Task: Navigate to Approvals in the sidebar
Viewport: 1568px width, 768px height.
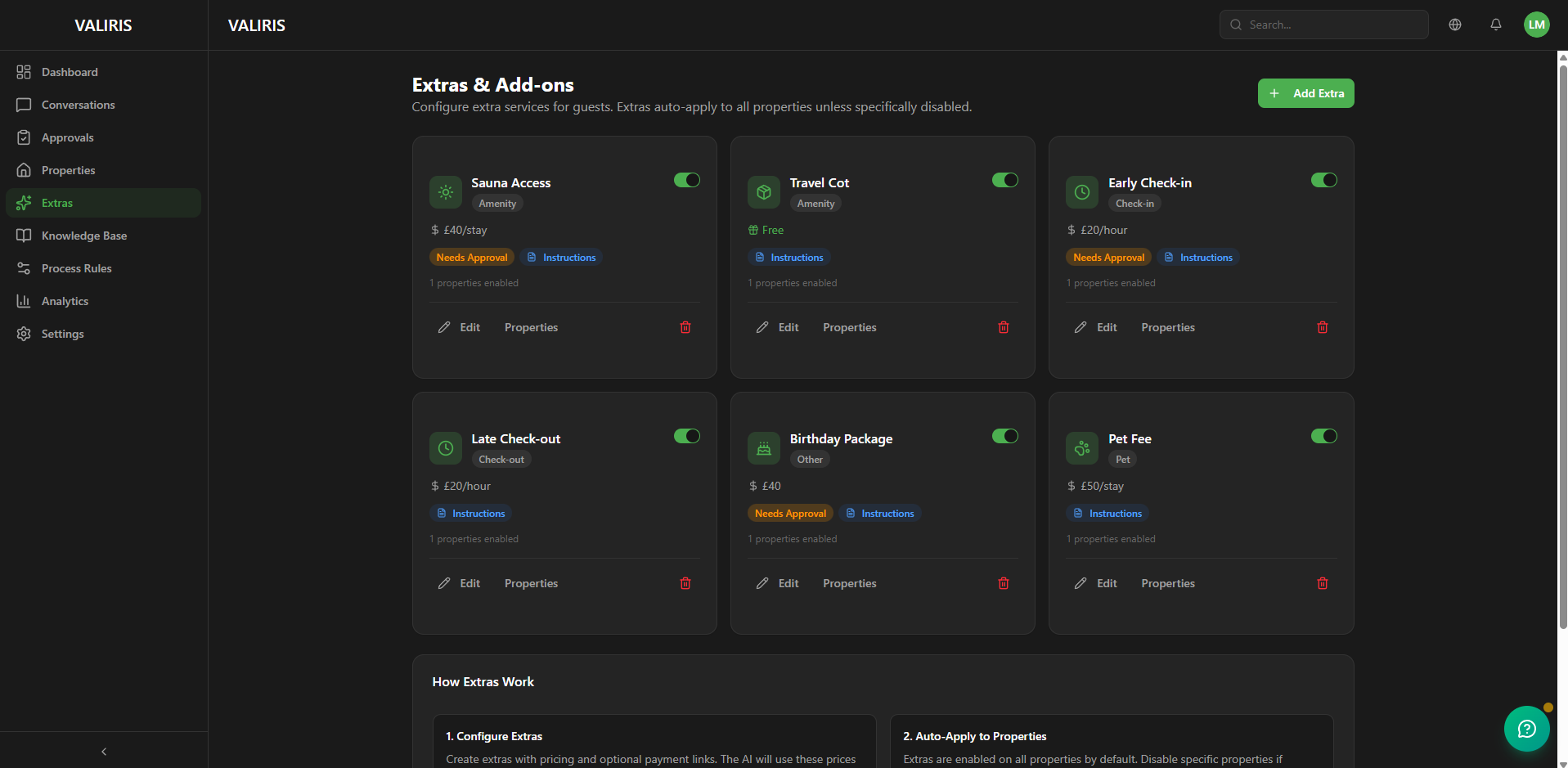Action: pyautogui.click(x=68, y=137)
